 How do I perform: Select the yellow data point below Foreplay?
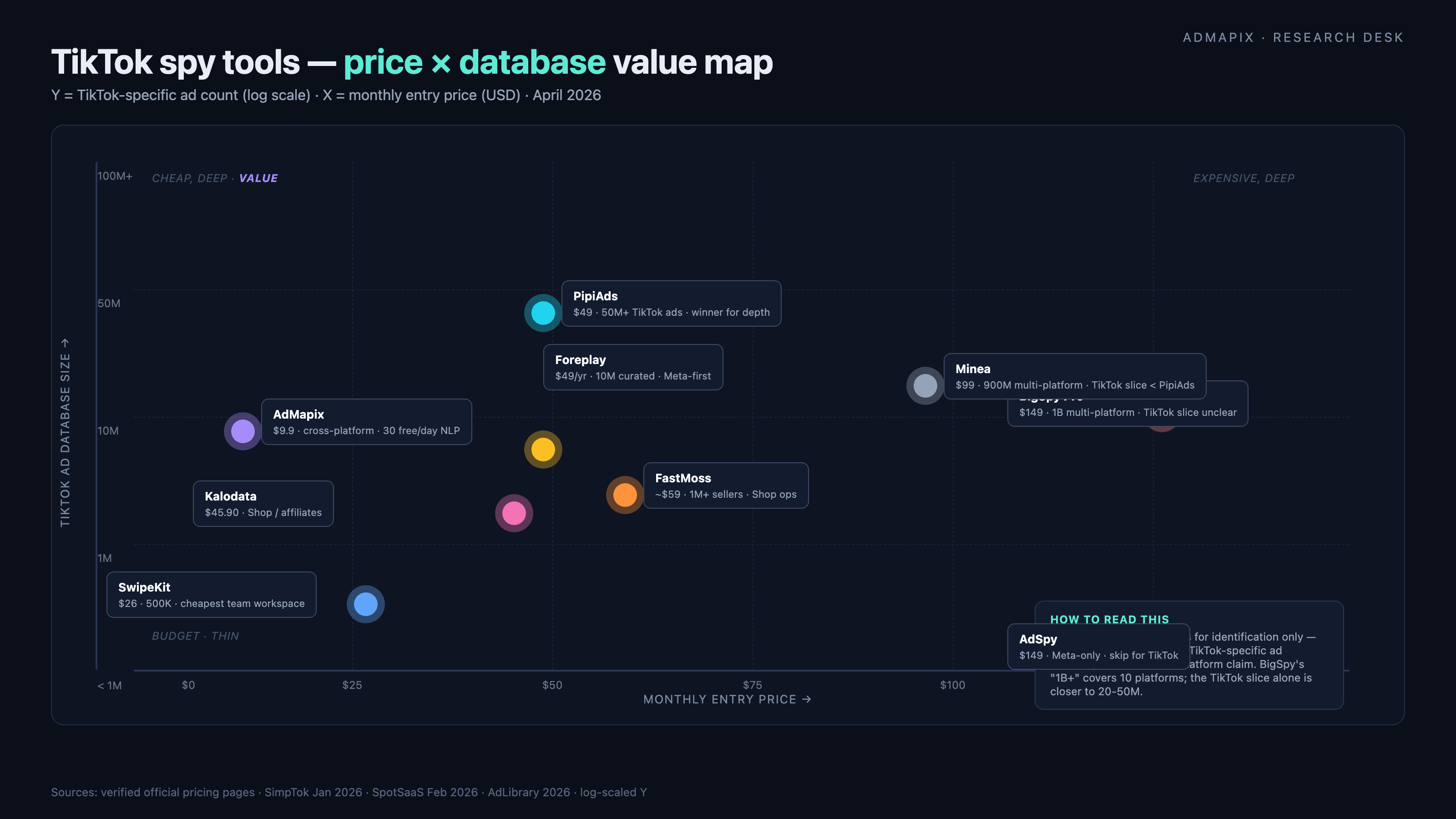pos(543,450)
